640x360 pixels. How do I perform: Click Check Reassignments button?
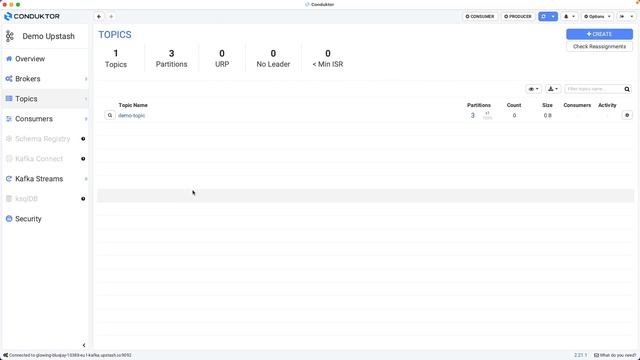click(599, 47)
